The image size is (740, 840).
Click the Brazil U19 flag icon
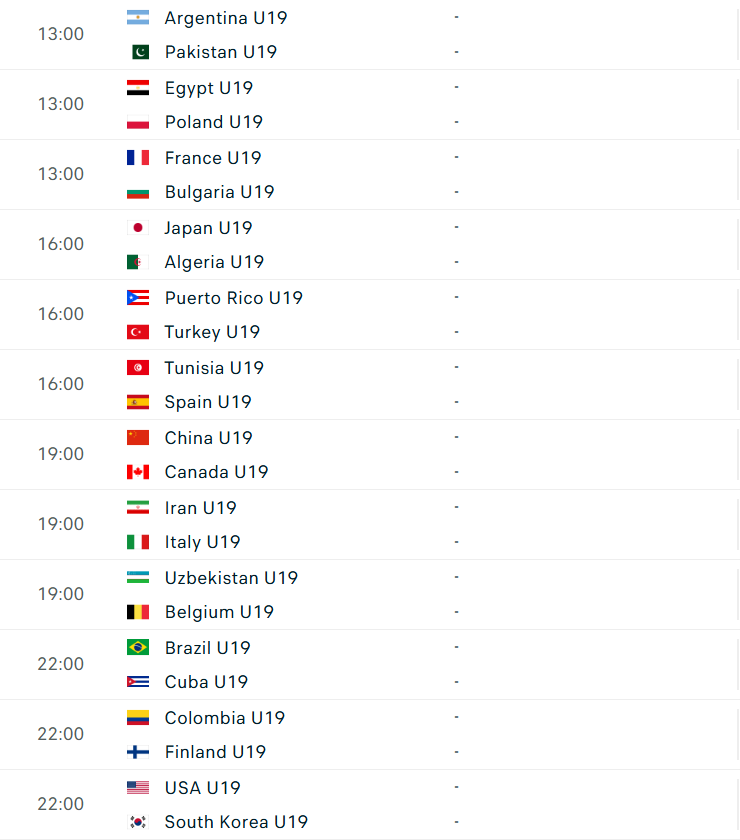[138, 648]
